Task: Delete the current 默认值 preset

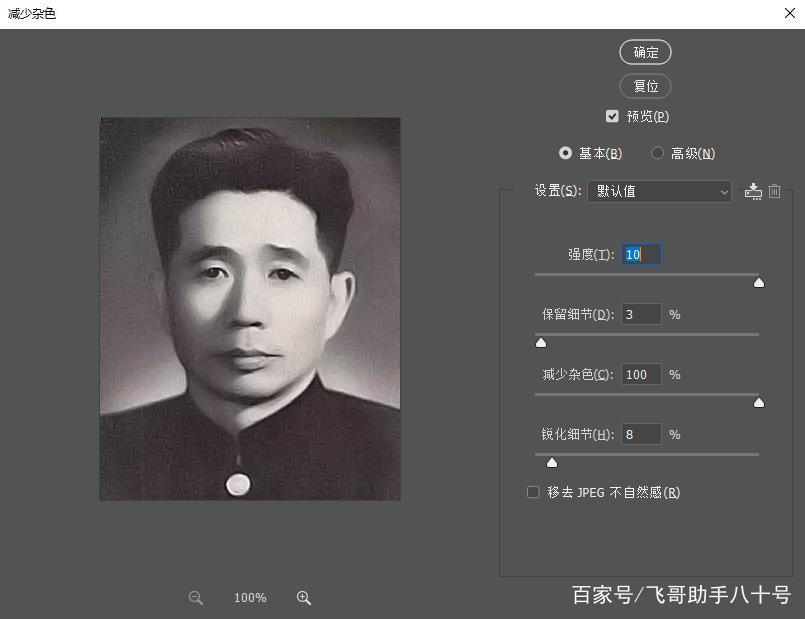Action: (x=774, y=191)
